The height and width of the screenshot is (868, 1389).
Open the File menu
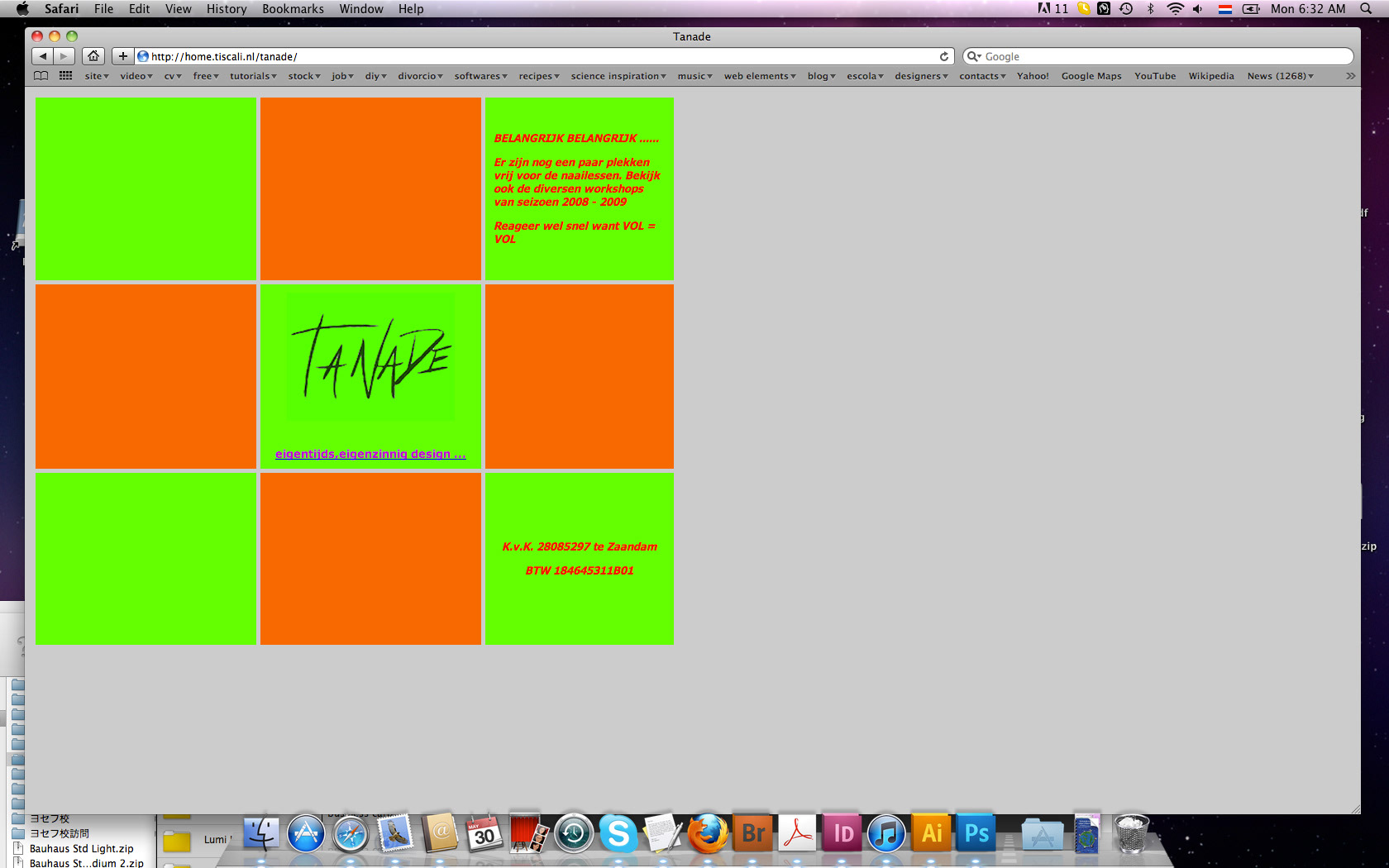pyautogui.click(x=103, y=8)
